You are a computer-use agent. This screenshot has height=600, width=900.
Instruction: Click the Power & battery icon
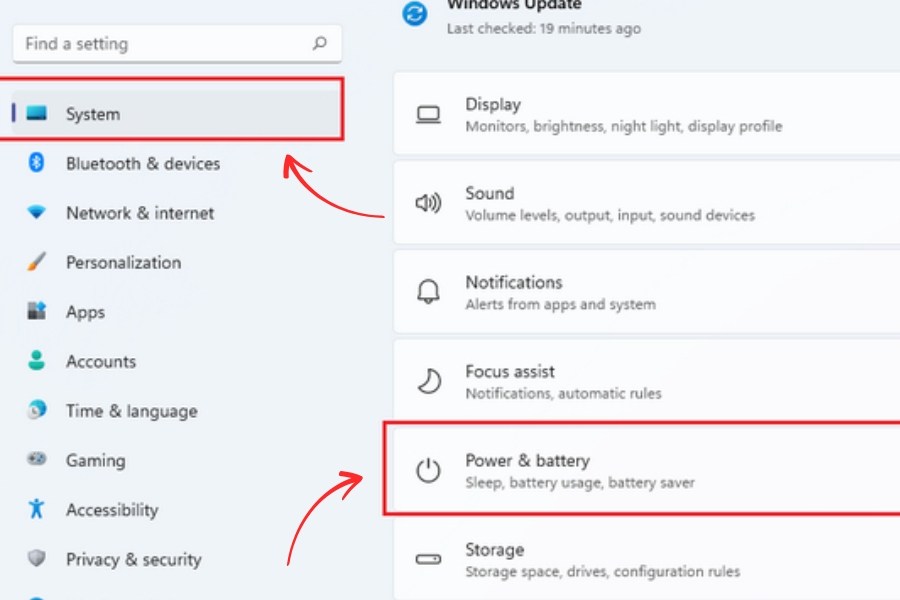coord(428,471)
